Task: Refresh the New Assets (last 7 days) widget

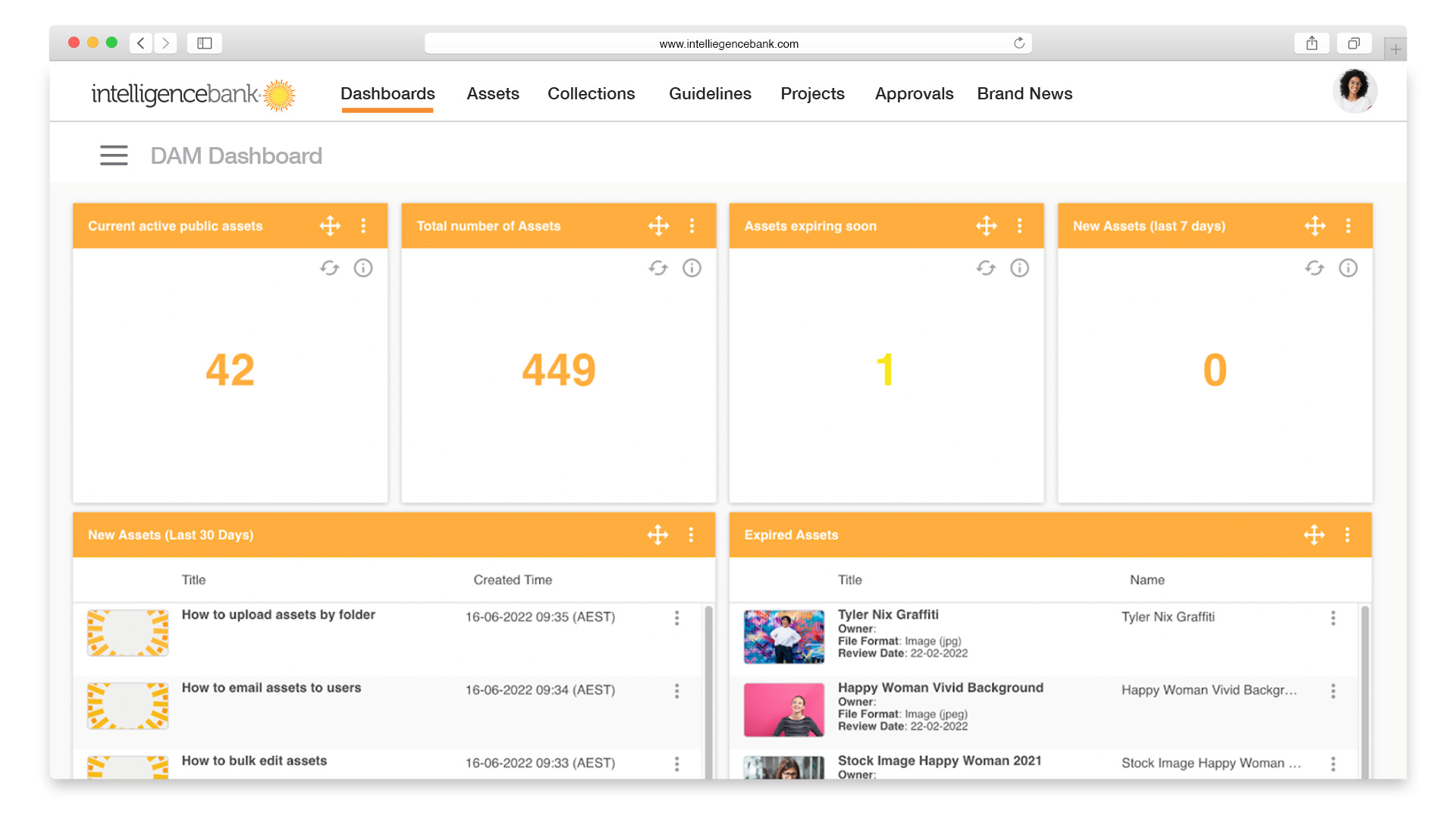Action: click(x=1314, y=268)
